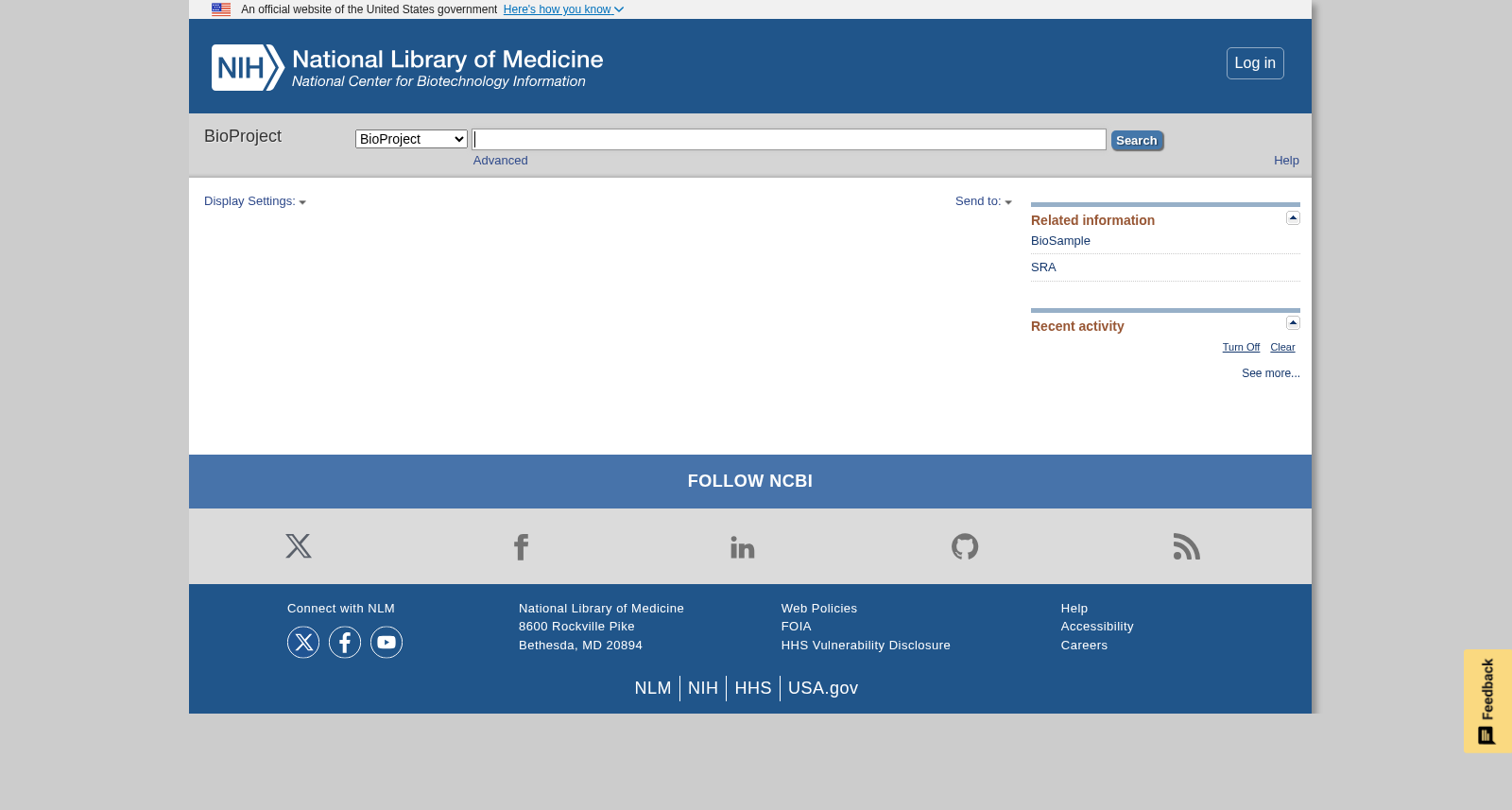Turn Off recent activity

coord(1241,348)
